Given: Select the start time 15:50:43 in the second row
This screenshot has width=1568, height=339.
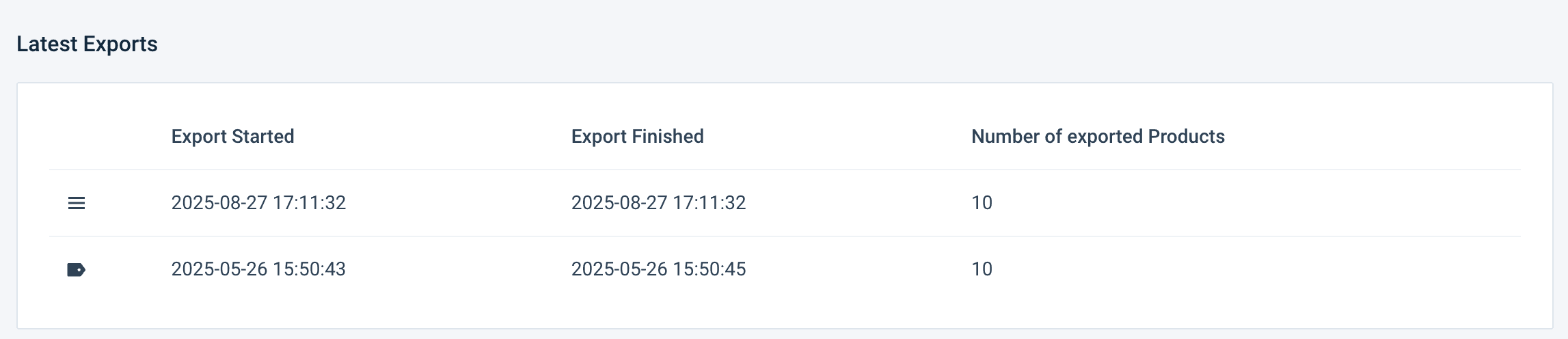Looking at the screenshot, I should coord(310,269).
